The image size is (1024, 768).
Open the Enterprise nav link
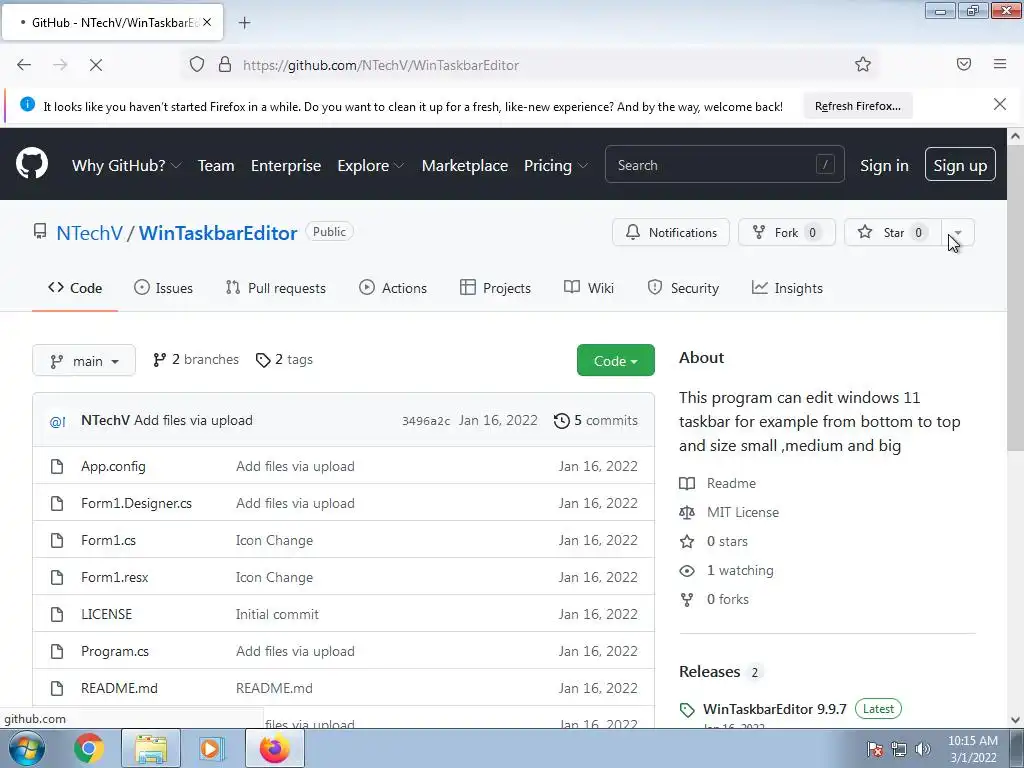[x=285, y=165]
